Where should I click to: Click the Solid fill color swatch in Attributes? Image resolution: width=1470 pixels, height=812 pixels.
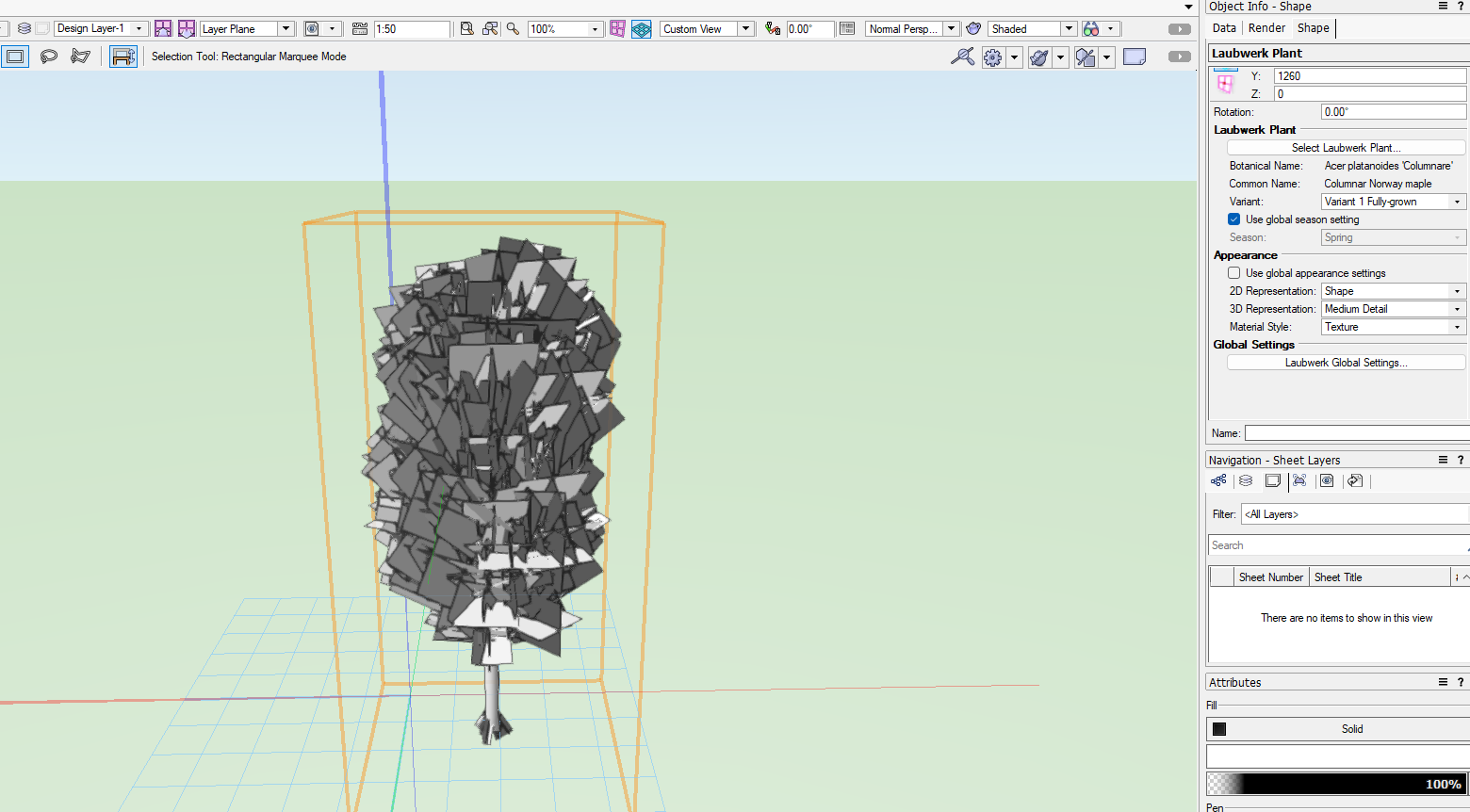tap(1219, 728)
